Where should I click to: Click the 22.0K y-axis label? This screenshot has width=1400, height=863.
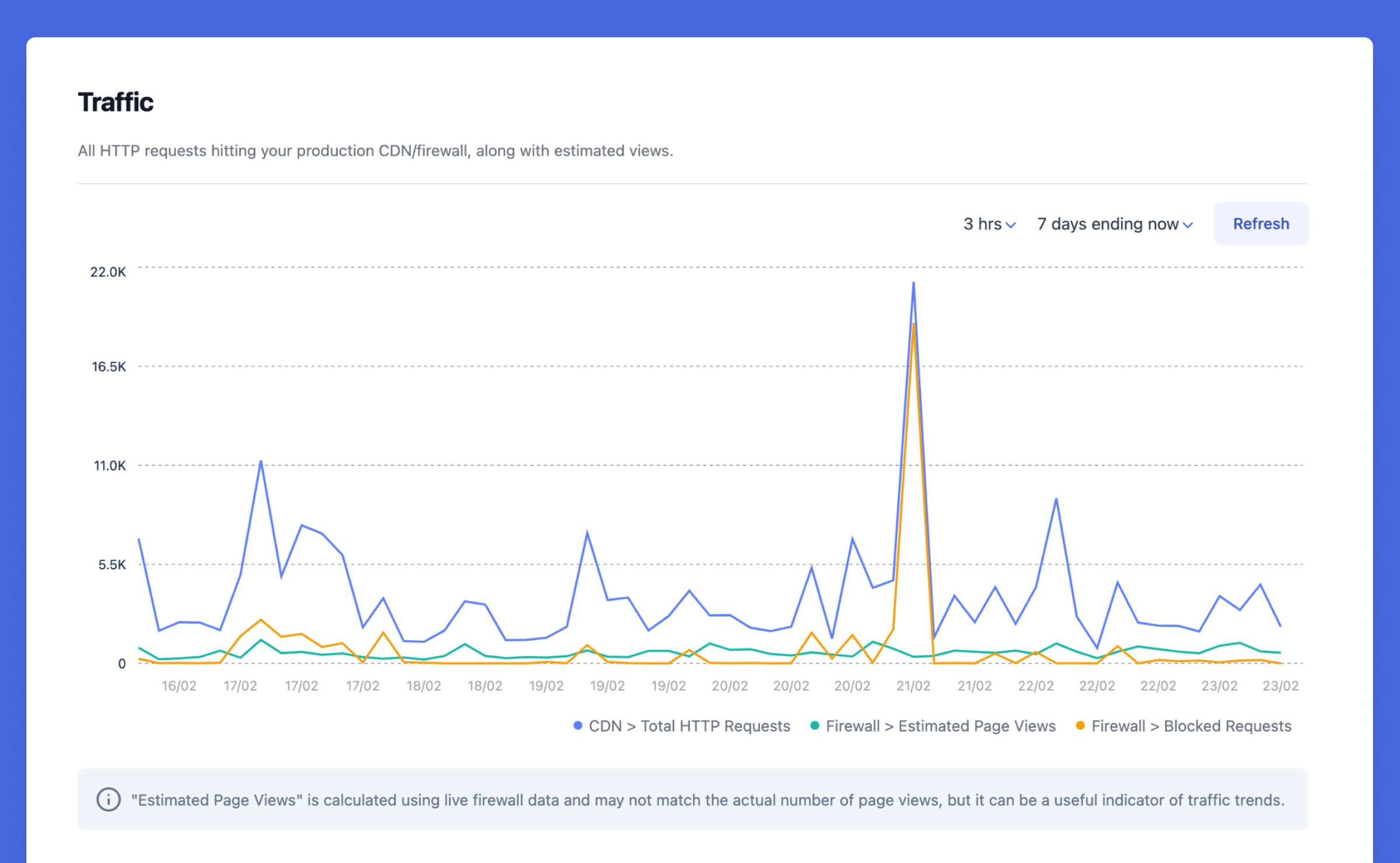click(108, 272)
